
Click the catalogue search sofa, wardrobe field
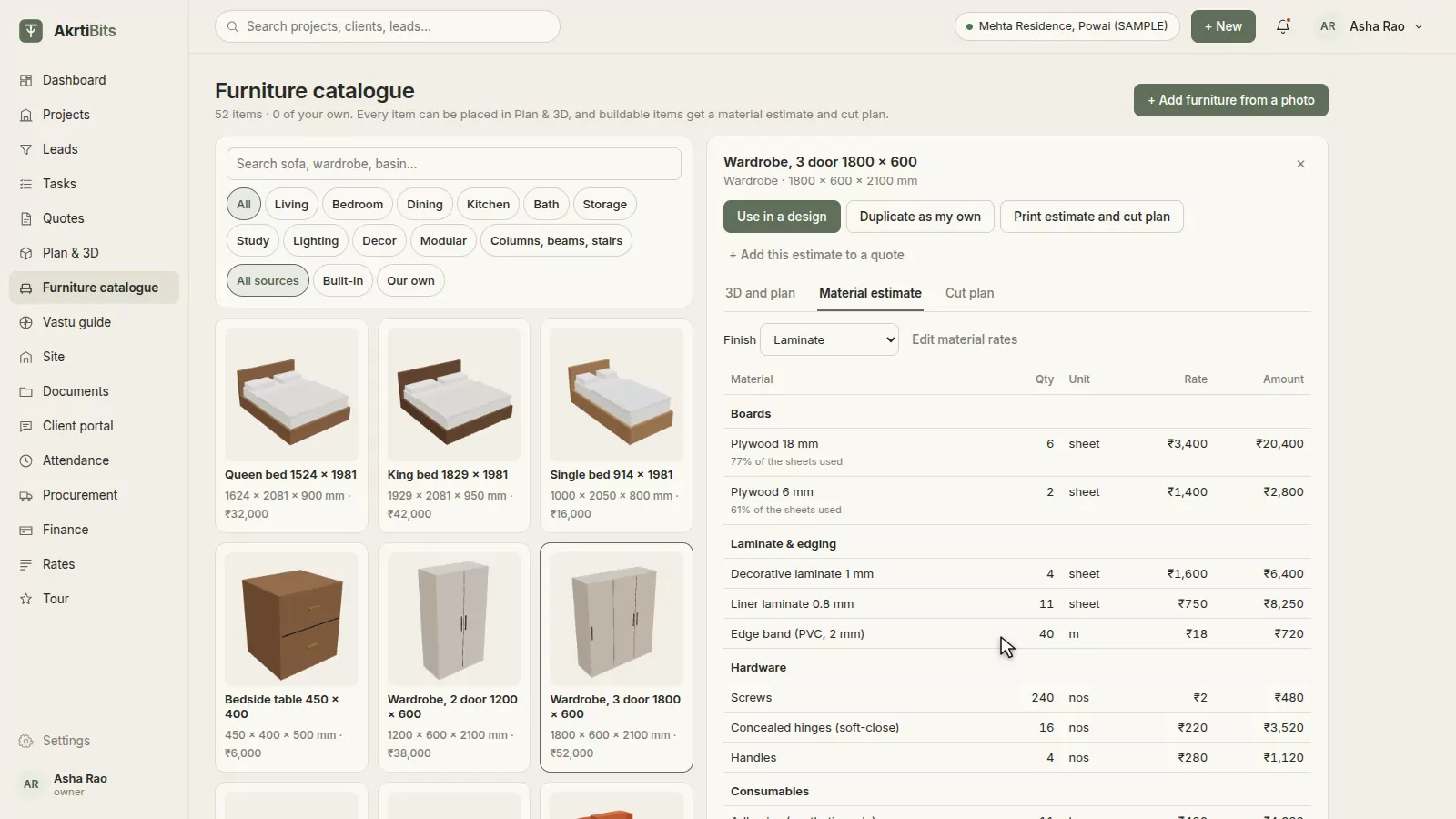click(x=453, y=164)
